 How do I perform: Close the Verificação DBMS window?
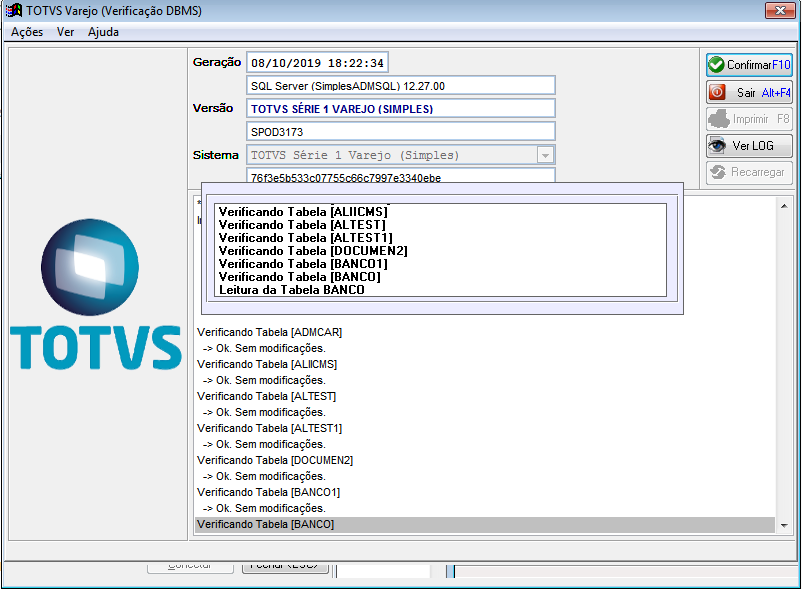pyautogui.click(x=780, y=10)
